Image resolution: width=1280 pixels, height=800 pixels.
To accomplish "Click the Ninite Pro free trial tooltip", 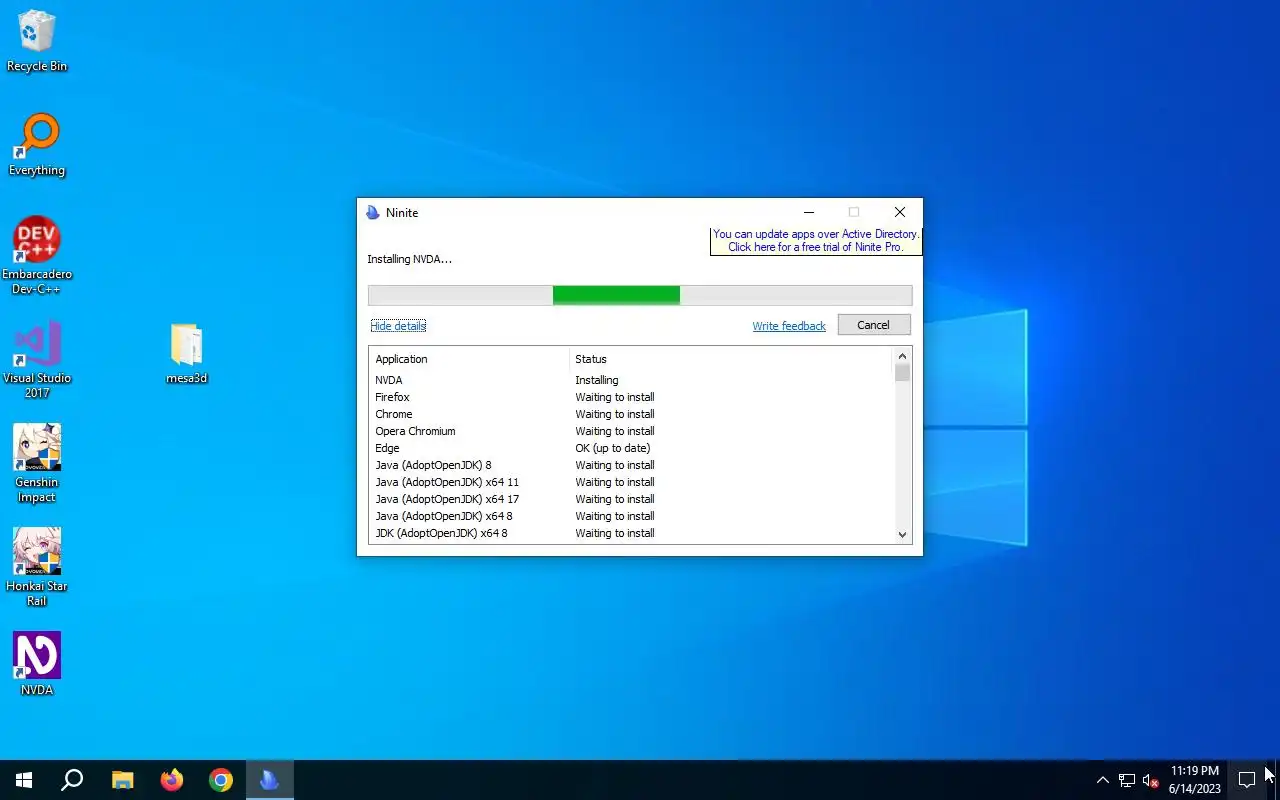I will (x=815, y=241).
